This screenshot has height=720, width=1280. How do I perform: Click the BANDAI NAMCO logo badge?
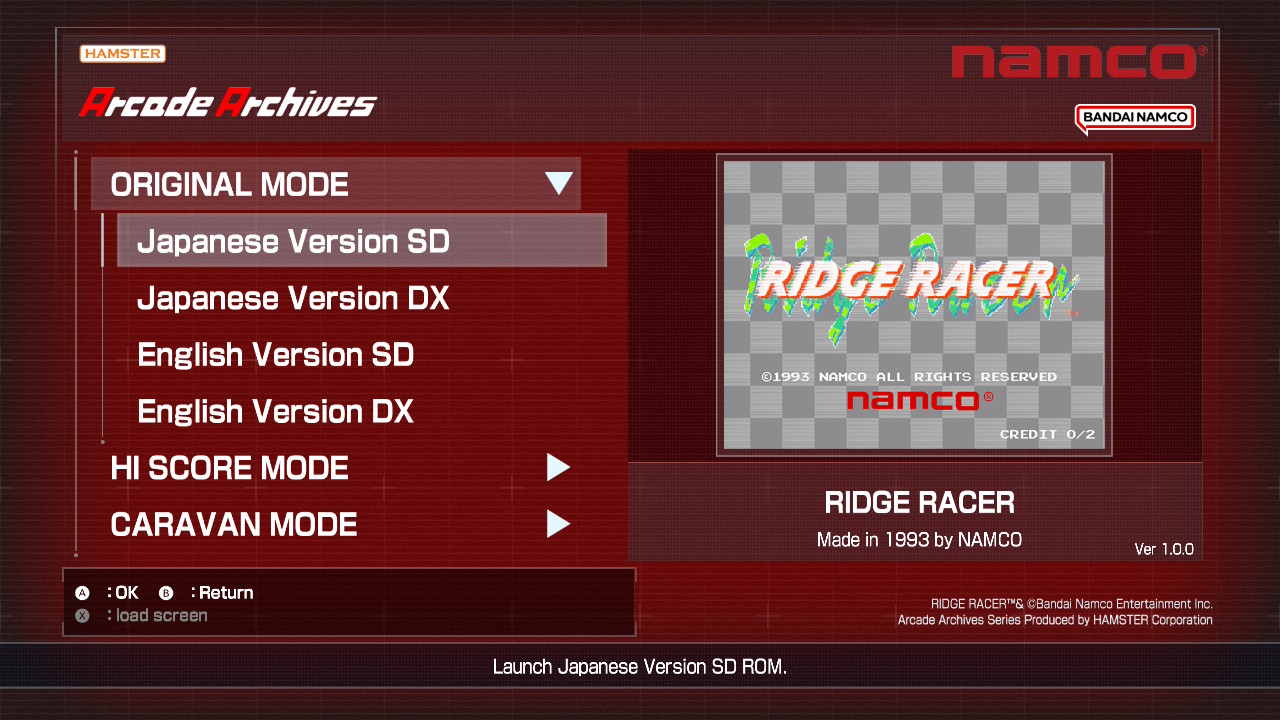[x=1135, y=118]
